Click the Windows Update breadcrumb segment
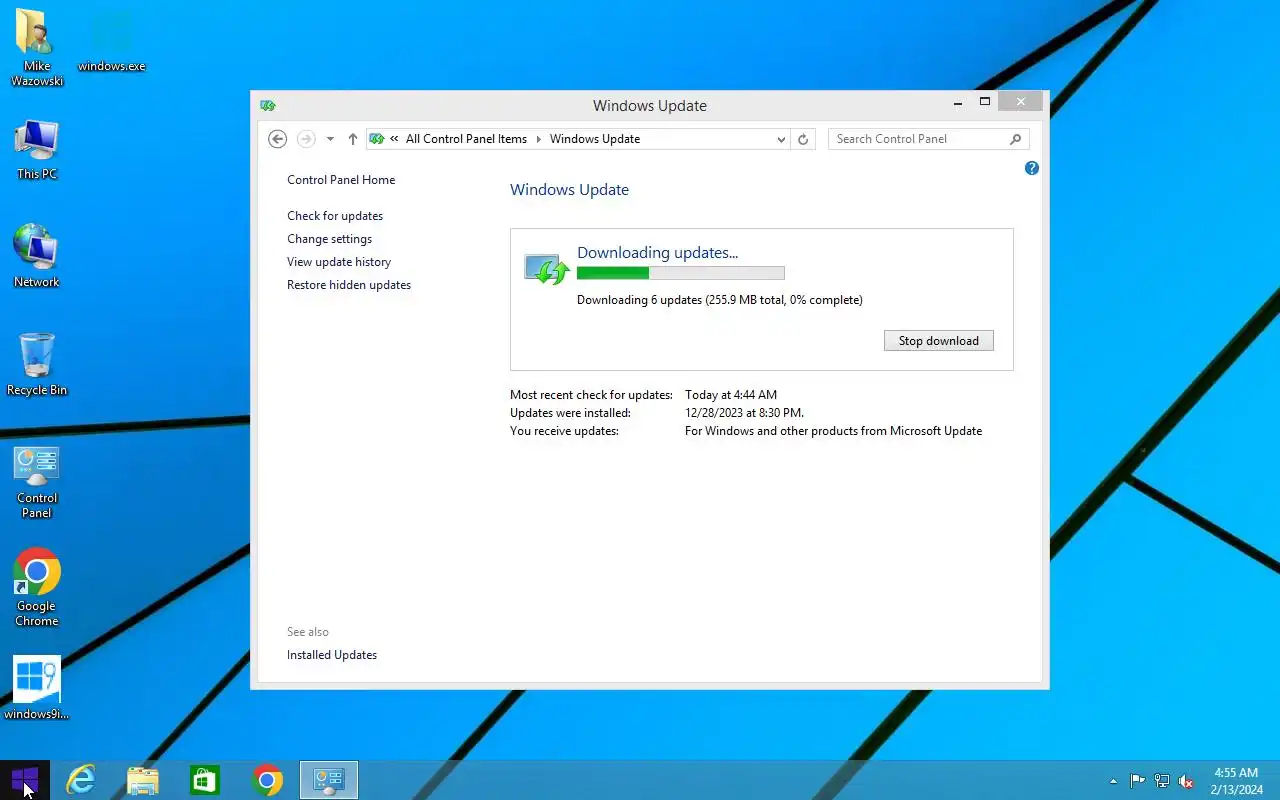1280x800 pixels. click(x=595, y=139)
